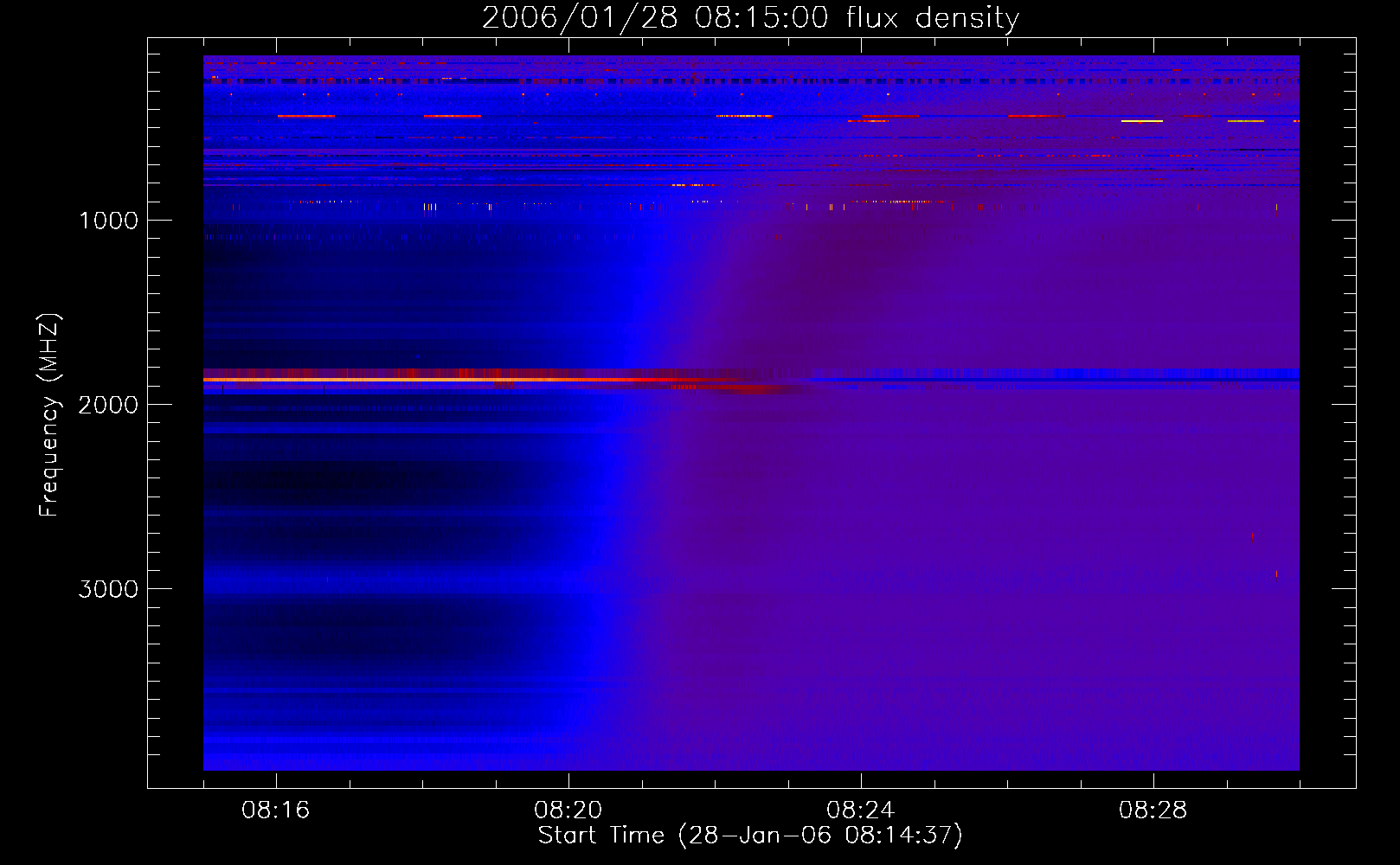
Task: Click the 'Start Time (28-Jan-06 08:14:37)' label
Action: click(750, 836)
